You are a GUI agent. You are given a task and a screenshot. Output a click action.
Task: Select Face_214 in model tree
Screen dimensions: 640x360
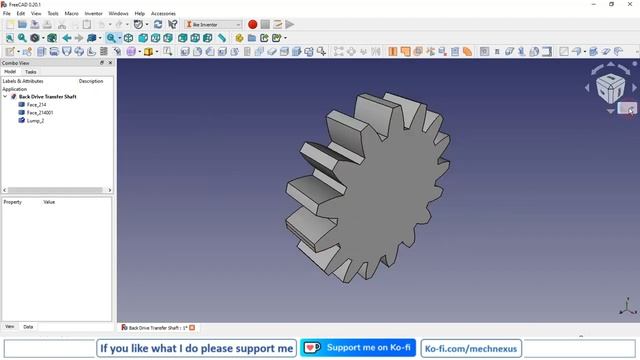tap(36, 105)
